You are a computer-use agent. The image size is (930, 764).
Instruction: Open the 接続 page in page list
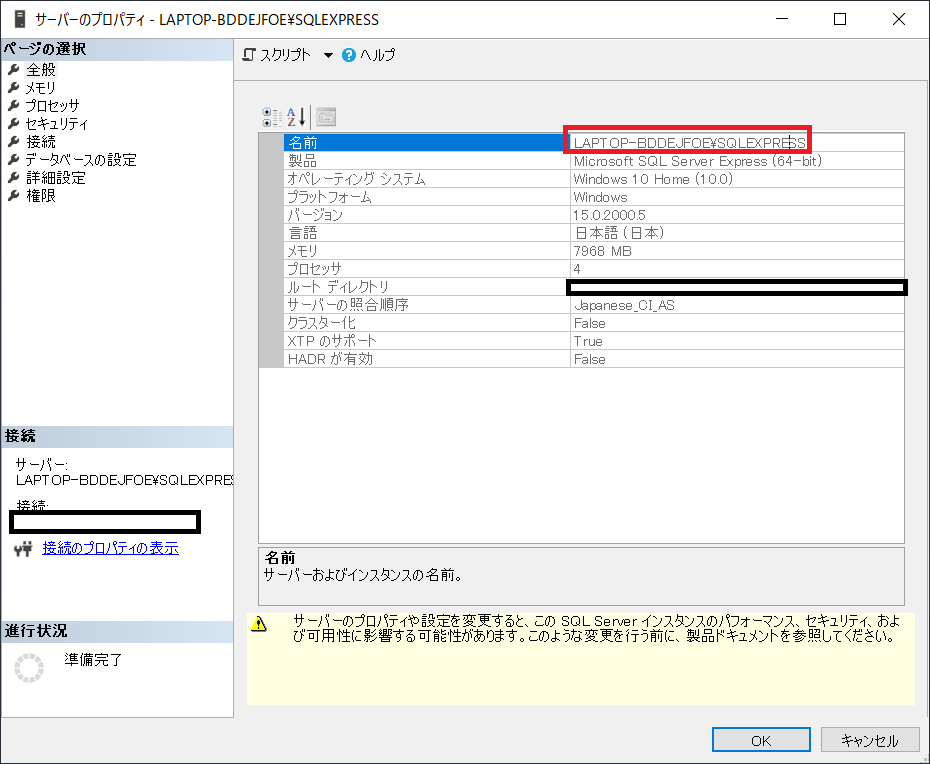pos(41,142)
